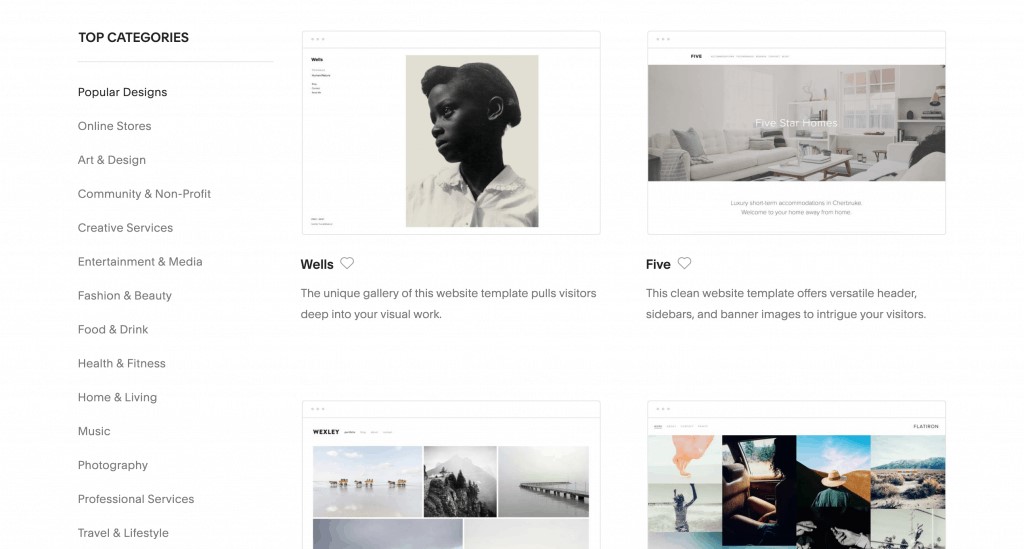The width and height of the screenshot is (1024, 549).
Task: Favorite the Wells template heart icon
Action: click(x=347, y=263)
